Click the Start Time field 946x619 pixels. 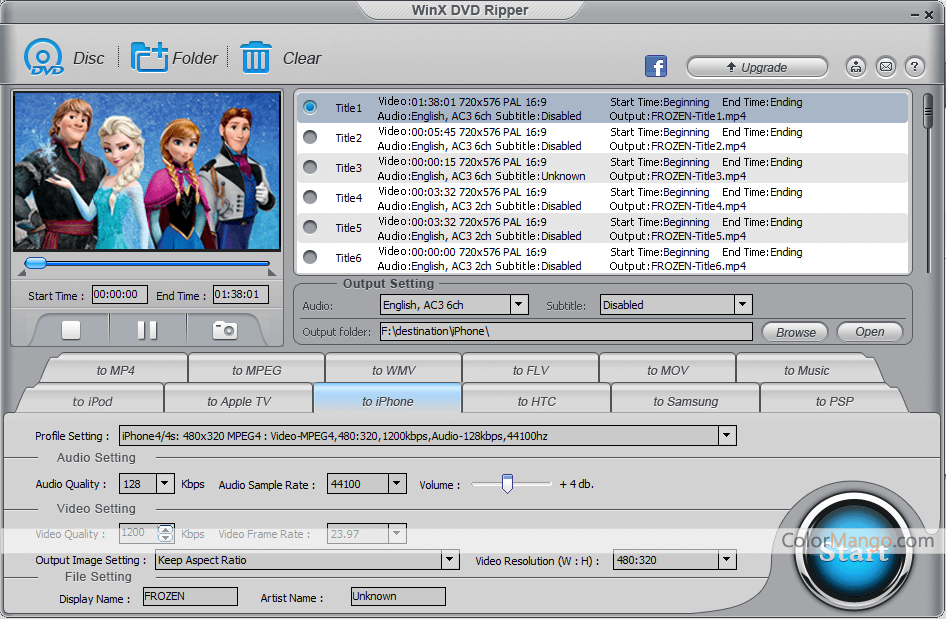coord(119,294)
